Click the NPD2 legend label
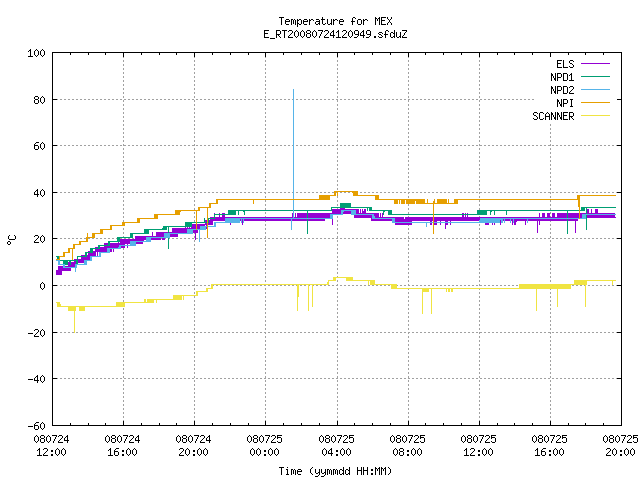Screen dimensions: 640x480 (x=562, y=90)
